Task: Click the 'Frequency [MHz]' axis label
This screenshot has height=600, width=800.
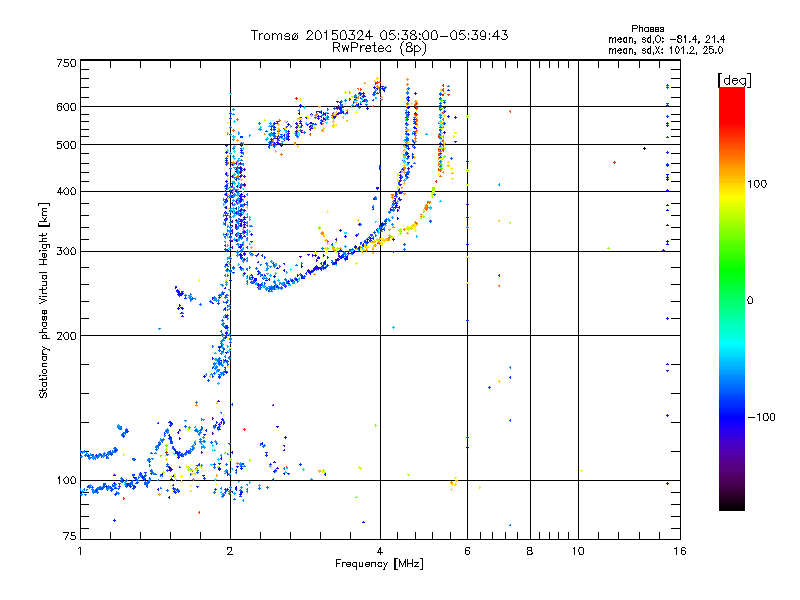Action: [379, 563]
